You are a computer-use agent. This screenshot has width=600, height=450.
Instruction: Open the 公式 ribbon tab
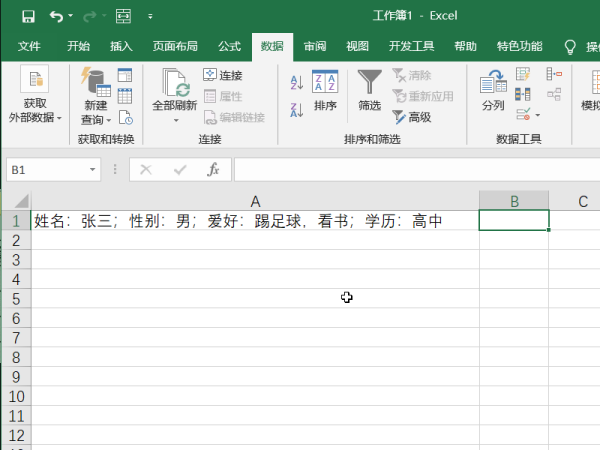(229, 46)
